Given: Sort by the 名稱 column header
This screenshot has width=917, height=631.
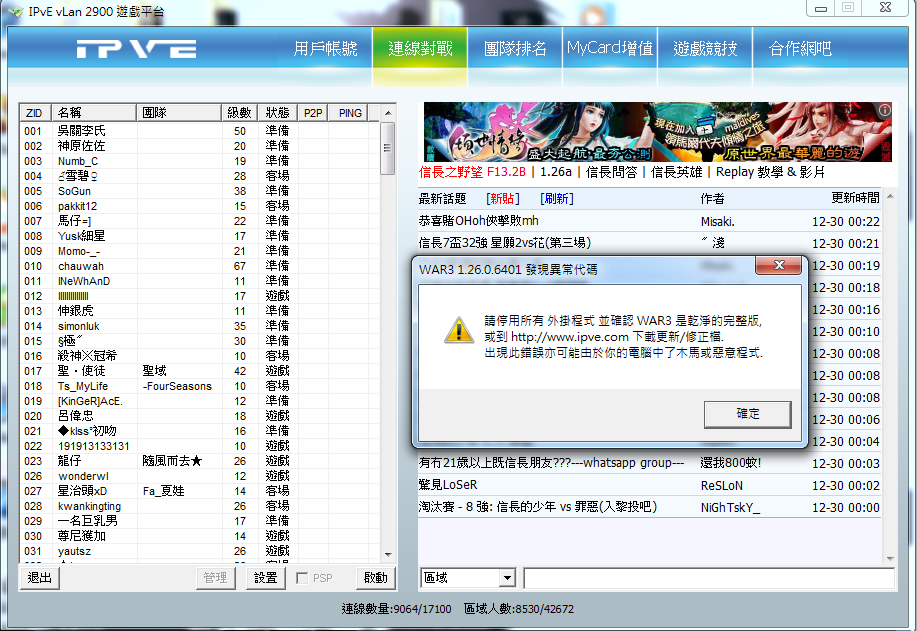Looking at the screenshot, I should (94, 113).
